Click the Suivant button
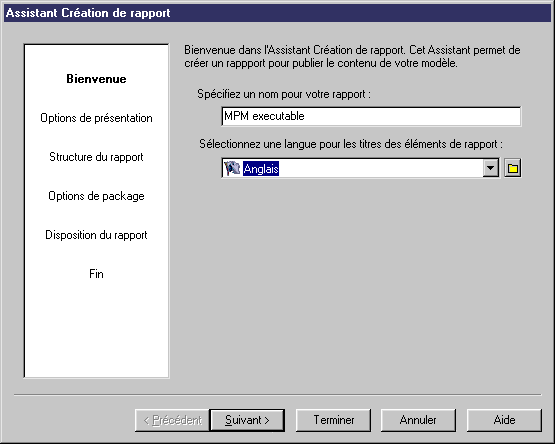Screen dimensions: 555x444 [247, 420]
